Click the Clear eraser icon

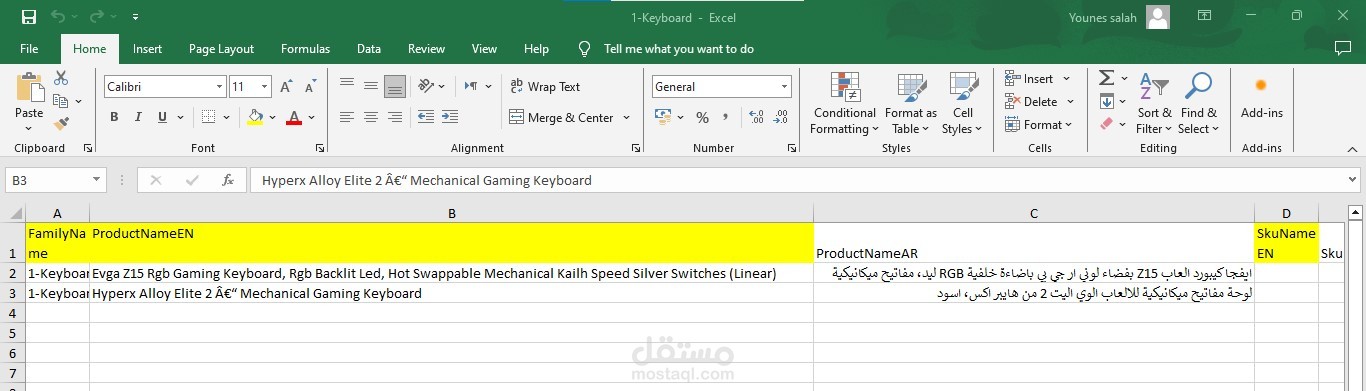click(x=1106, y=124)
